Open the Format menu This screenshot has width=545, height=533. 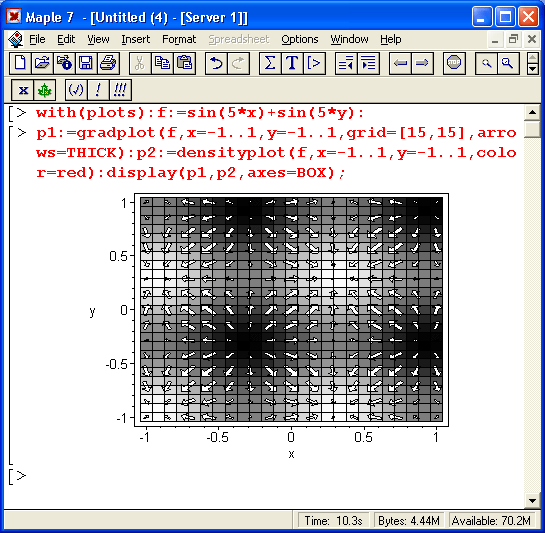coord(179,39)
